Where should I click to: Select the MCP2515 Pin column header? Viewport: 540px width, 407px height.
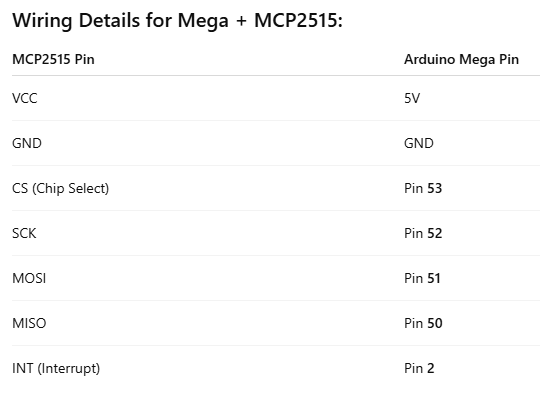coord(53,59)
